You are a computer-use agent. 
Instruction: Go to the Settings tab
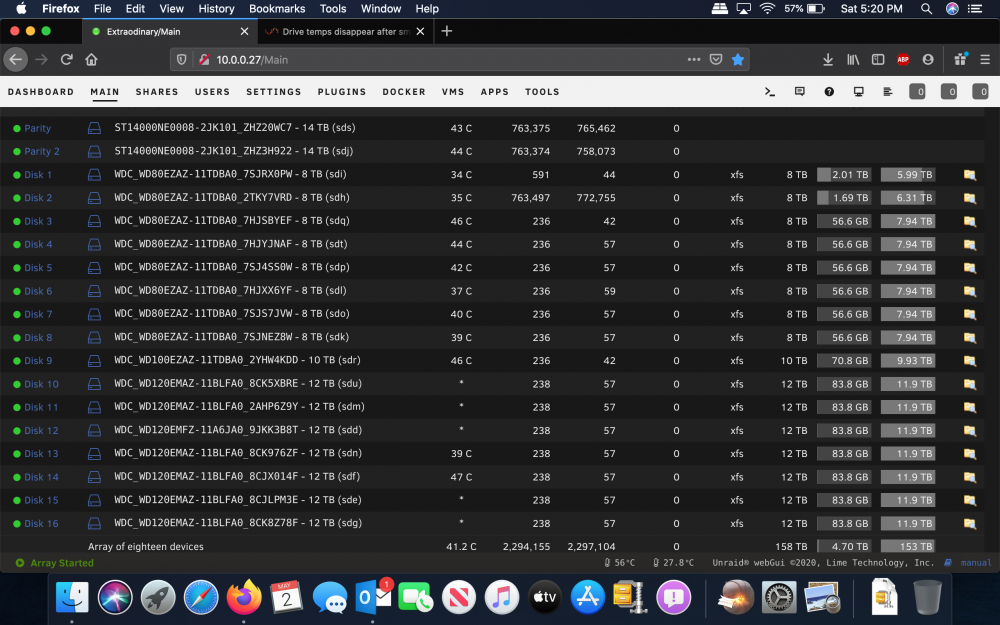pyautogui.click(x=274, y=92)
